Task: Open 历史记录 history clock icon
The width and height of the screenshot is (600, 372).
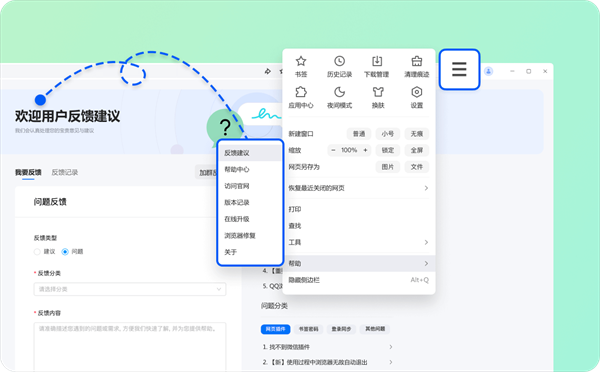Action: coord(339,61)
